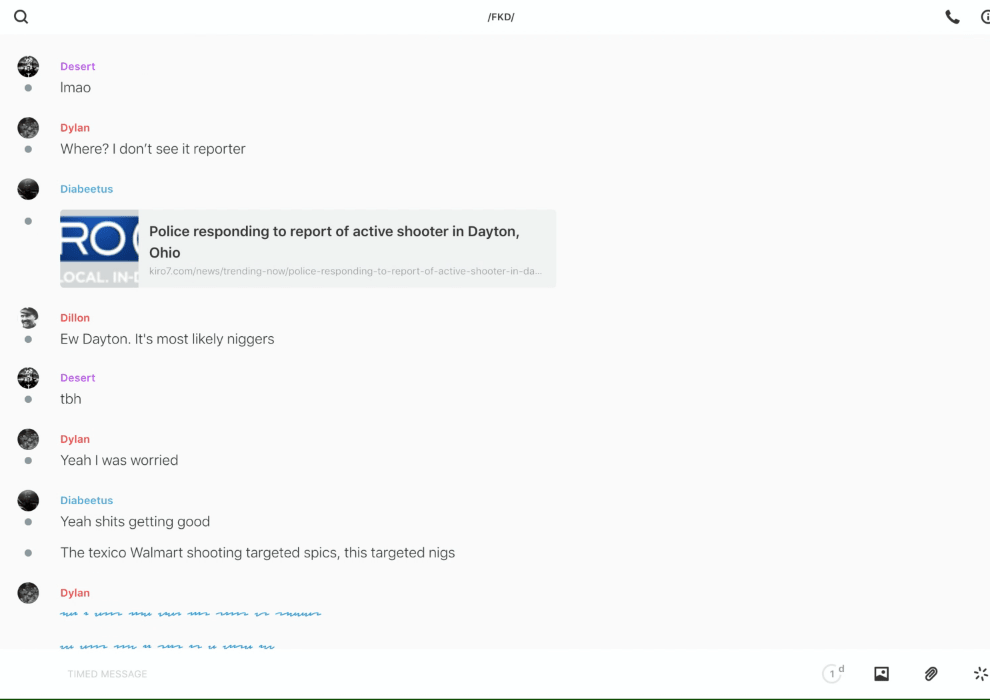Click the /FKD/ conversation title
The height and width of the screenshot is (700, 990).
point(500,17)
